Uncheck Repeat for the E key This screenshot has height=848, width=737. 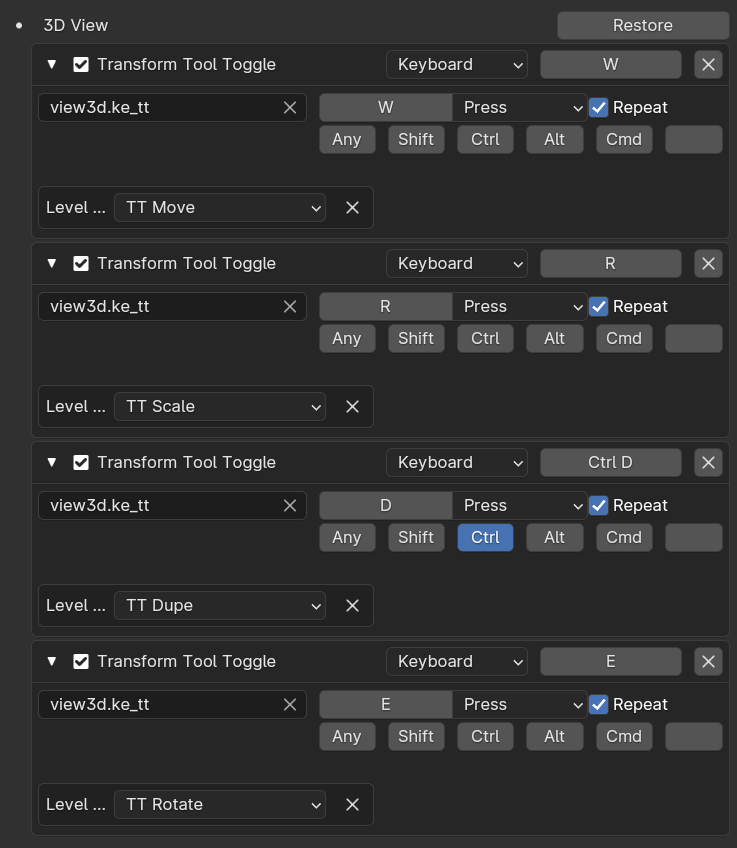pyautogui.click(x=599, y=705)
